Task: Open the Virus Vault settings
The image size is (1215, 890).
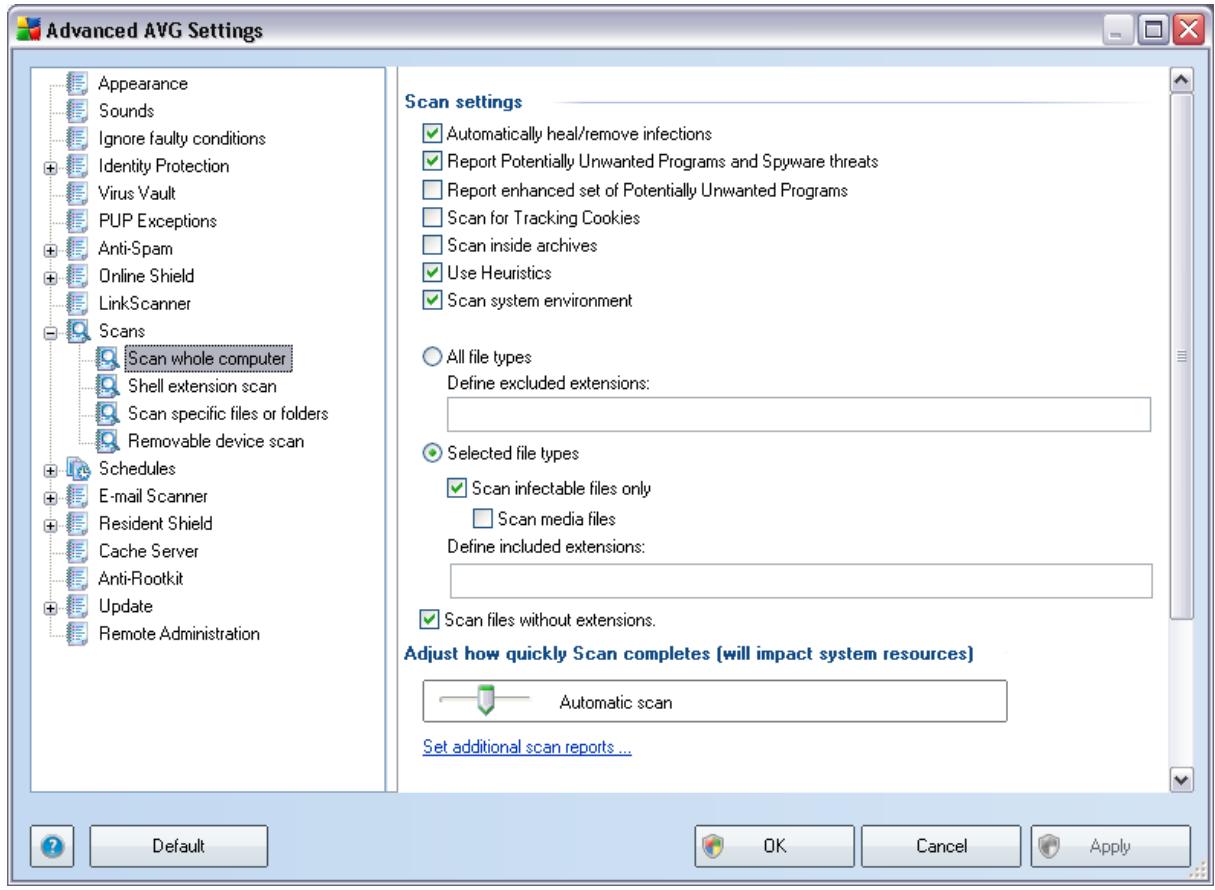Action: coord(135,193)
